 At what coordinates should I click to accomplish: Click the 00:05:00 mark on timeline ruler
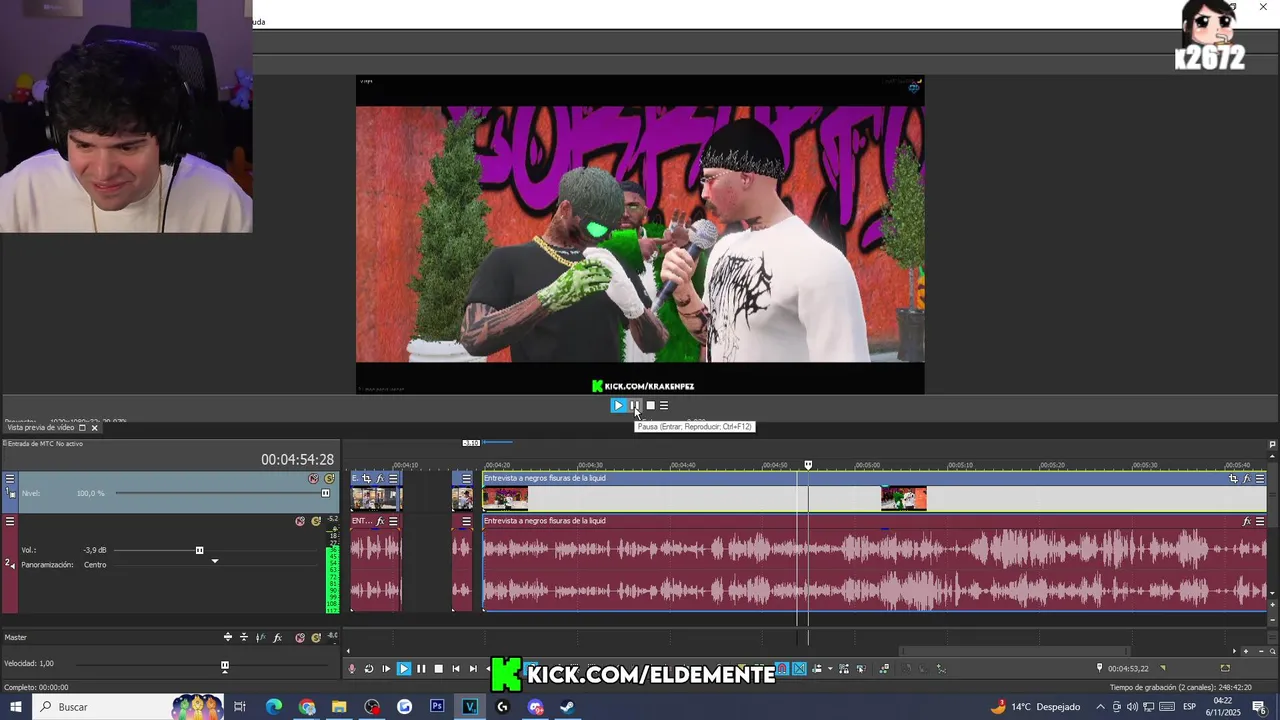point(868,465)
